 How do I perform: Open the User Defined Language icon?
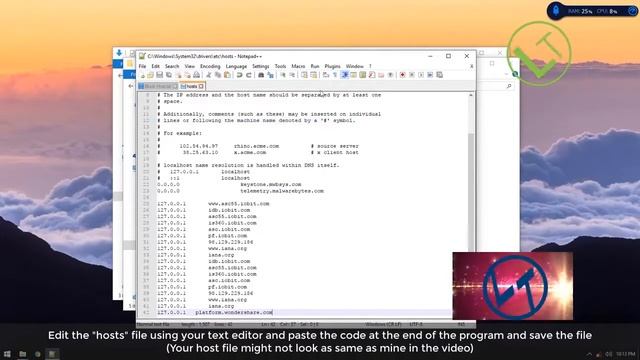pyautogui.click(x=353, y=75)
